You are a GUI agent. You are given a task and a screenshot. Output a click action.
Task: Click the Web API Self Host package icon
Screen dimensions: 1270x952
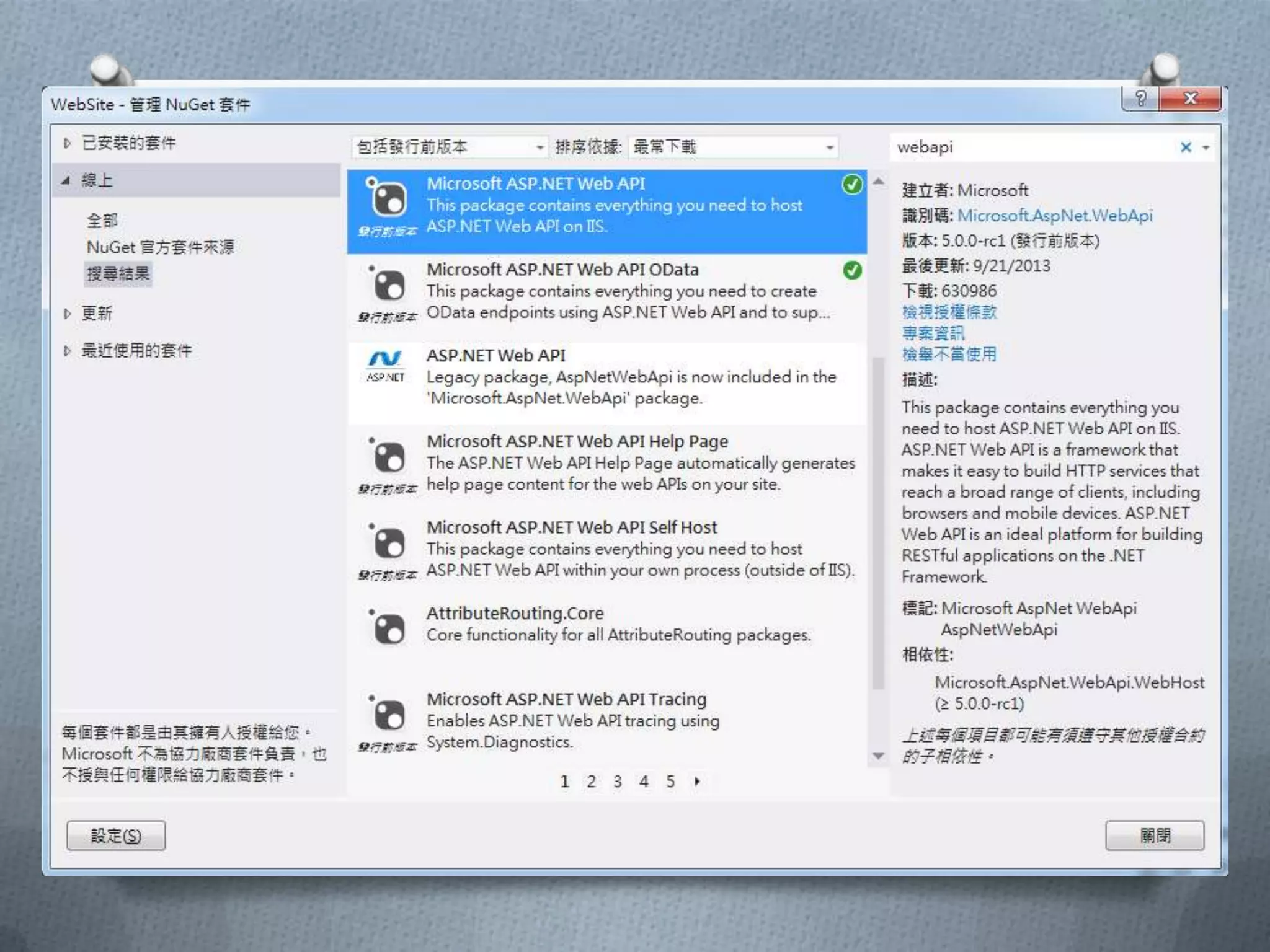388,544
